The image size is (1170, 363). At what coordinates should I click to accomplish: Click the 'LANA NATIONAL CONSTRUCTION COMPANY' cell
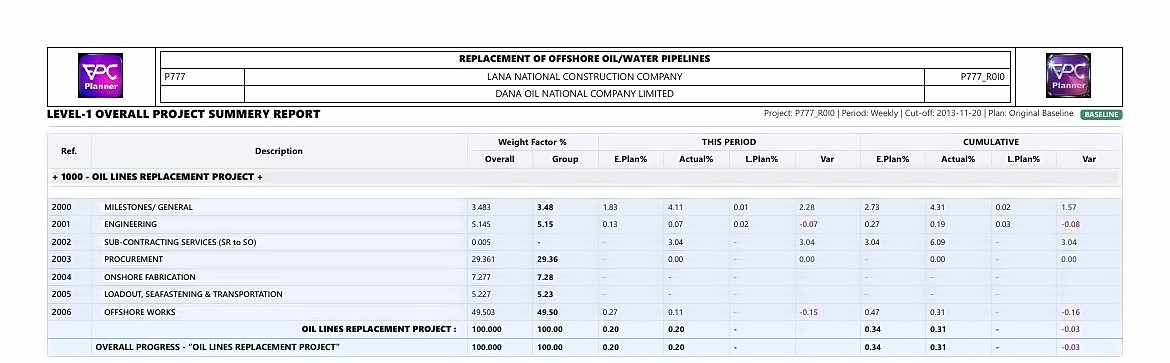click(584, 76)
